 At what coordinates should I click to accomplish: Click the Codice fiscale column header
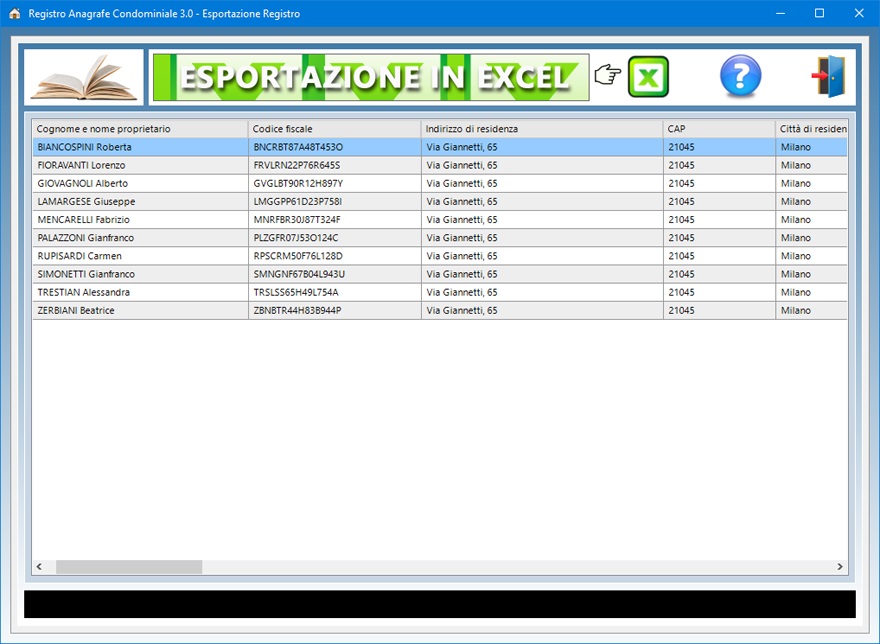click(334, 129)
